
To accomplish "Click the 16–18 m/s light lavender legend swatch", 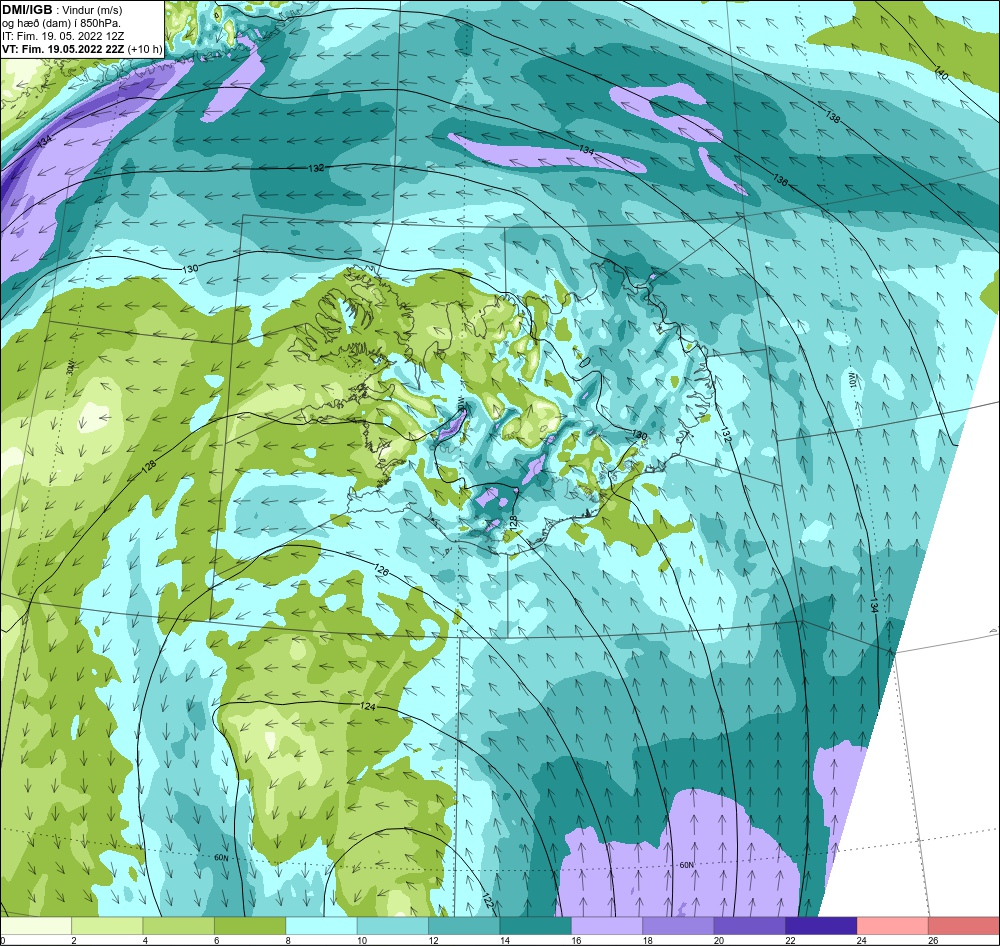I will (607, 925).
